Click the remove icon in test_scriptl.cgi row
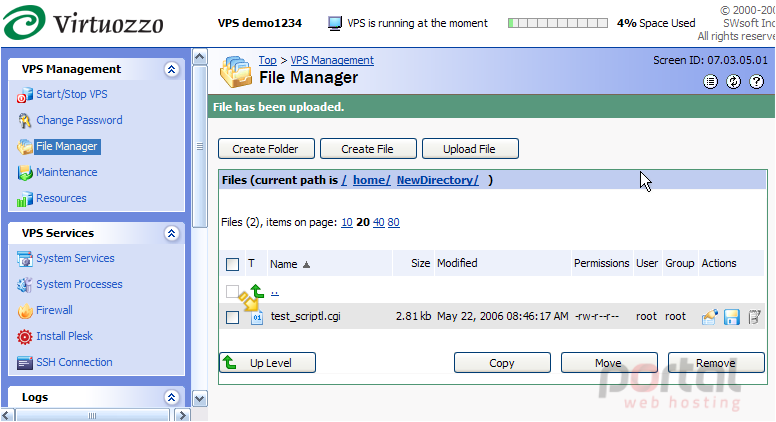The image size is (776, 422). click(754, 317)
